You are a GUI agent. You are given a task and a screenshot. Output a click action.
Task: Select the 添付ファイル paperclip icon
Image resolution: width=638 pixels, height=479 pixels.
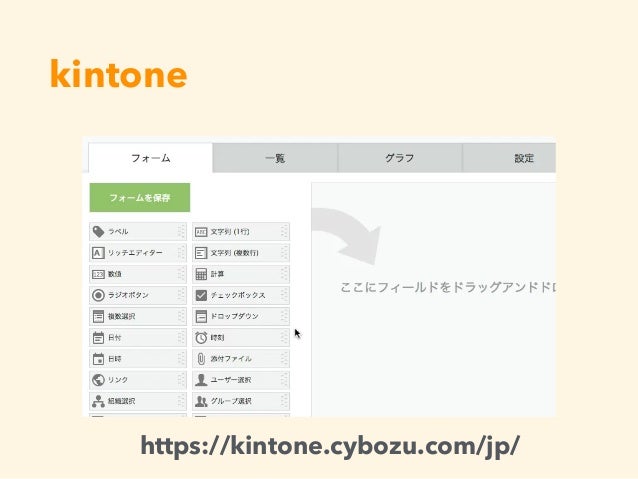coord(201,359)
